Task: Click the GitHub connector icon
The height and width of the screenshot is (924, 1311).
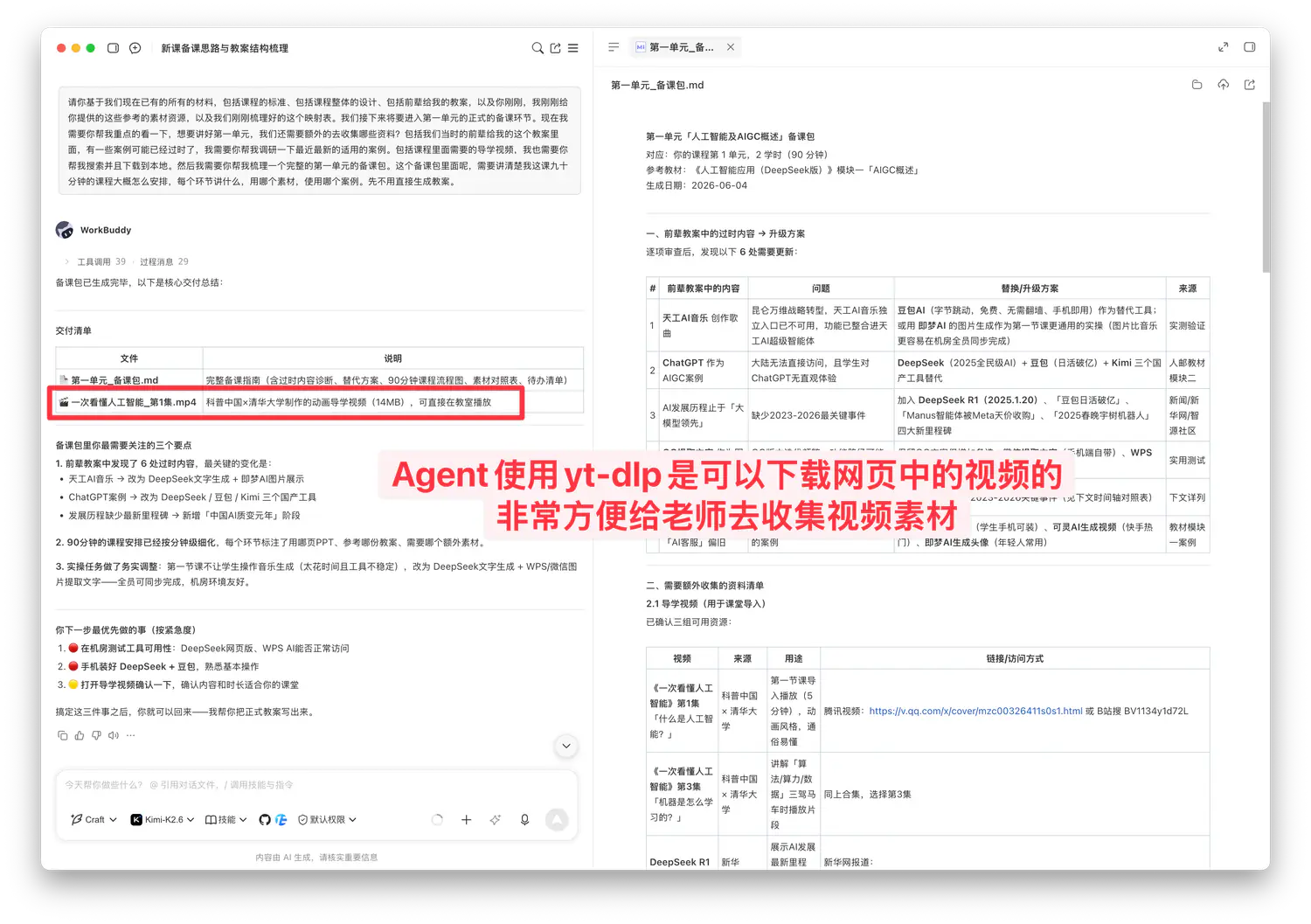Action: pos(265,820)
